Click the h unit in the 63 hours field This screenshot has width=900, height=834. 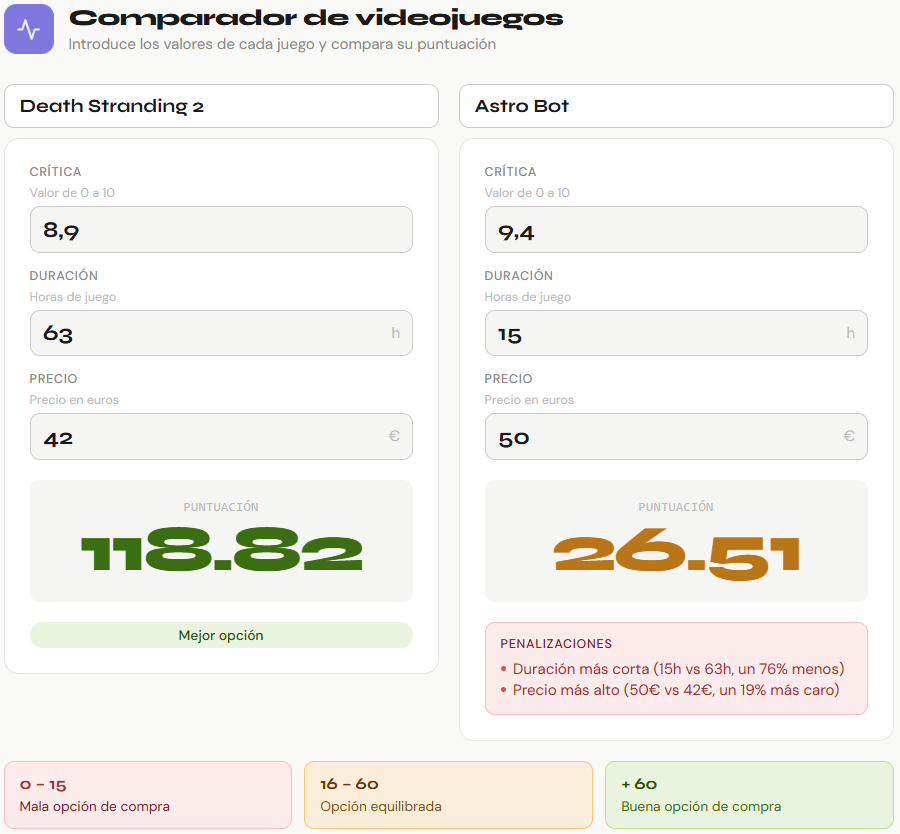click(395, 333)
